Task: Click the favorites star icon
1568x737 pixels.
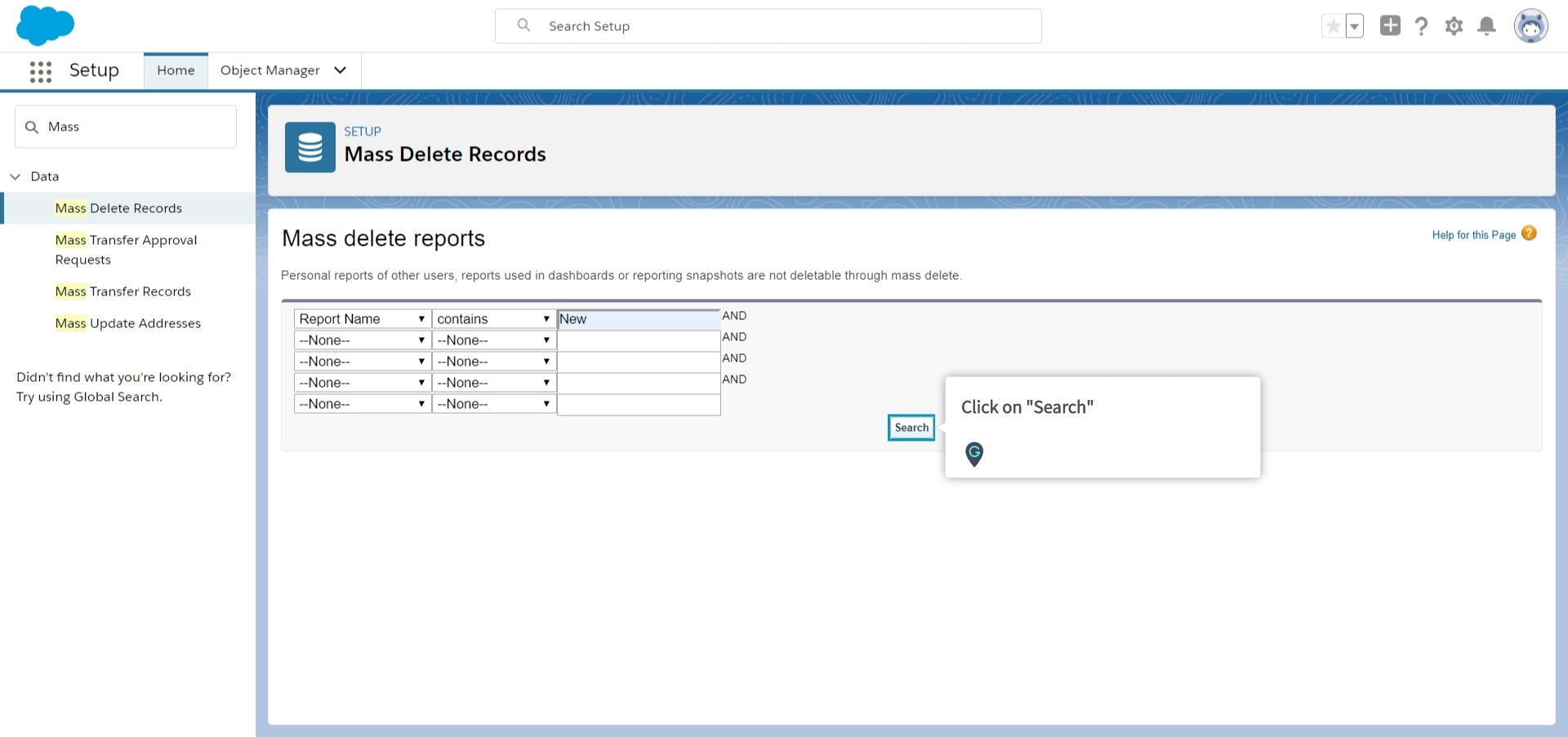Action: tap(1333, 25)
